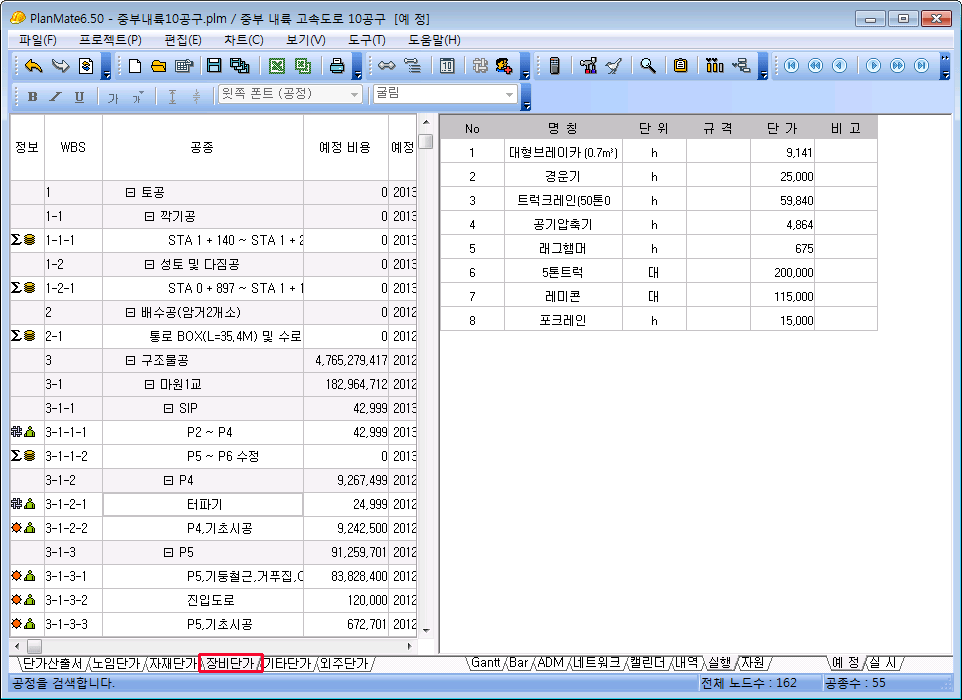The height and width of the screenshot is (700, 962).
Task: Collapse the 구조물공 tree node
Action: (x=130, y=360)
